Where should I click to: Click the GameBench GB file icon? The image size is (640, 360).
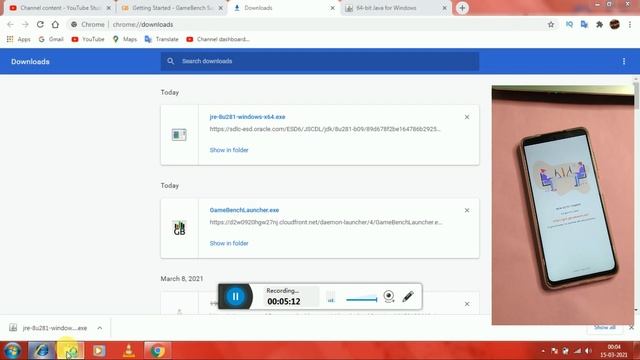[179, 228]
